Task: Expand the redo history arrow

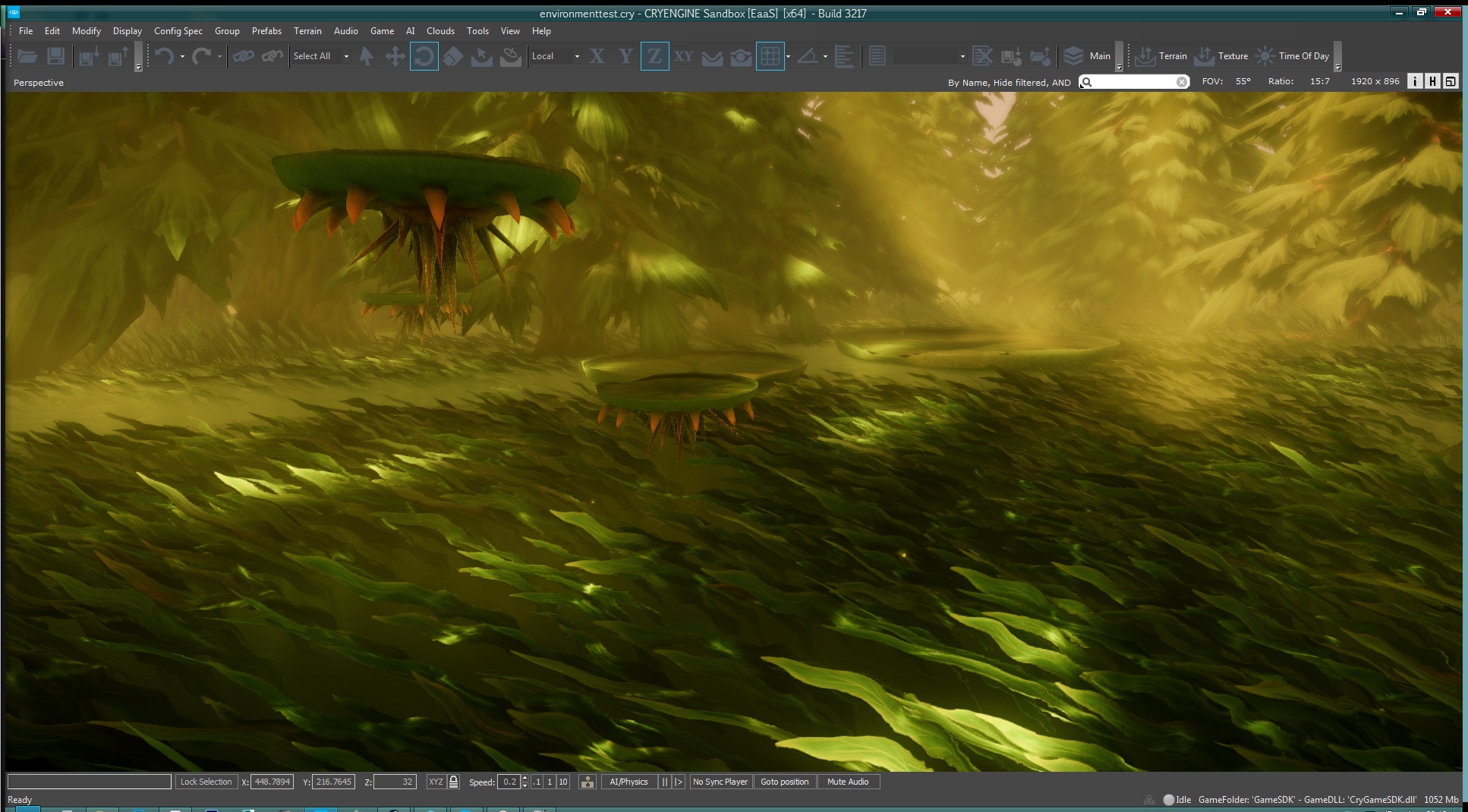Action: (x=219, y=57)
